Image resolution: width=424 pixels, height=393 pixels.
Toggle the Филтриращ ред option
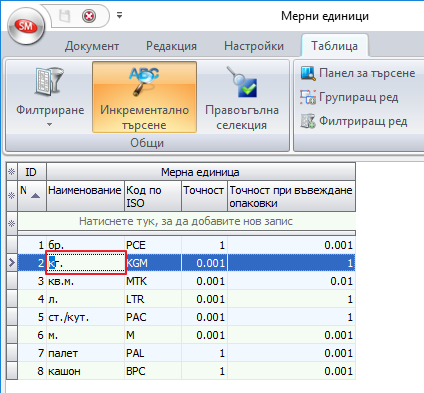click(x=354, y=121)
